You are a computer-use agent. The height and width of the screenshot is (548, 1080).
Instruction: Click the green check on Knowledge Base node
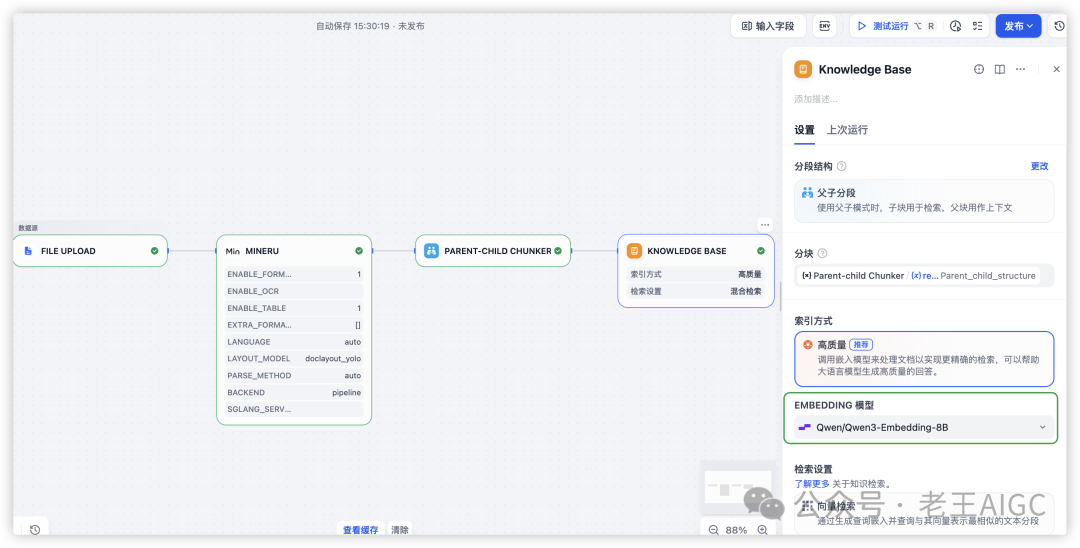761,251
